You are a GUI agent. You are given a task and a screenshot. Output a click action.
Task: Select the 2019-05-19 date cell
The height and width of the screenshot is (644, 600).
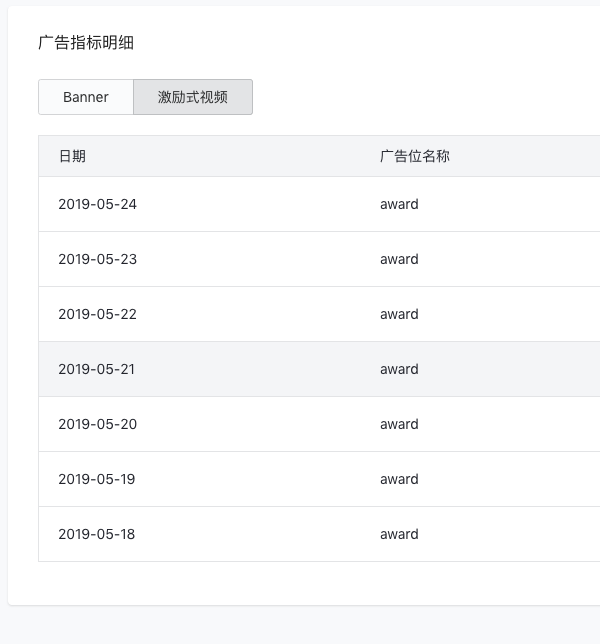[x=97, y=479]
